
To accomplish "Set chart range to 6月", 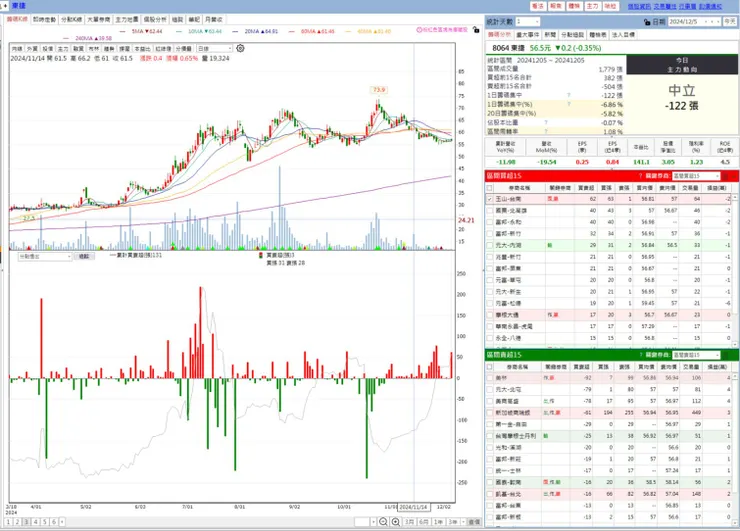I will tap(424, 522).
